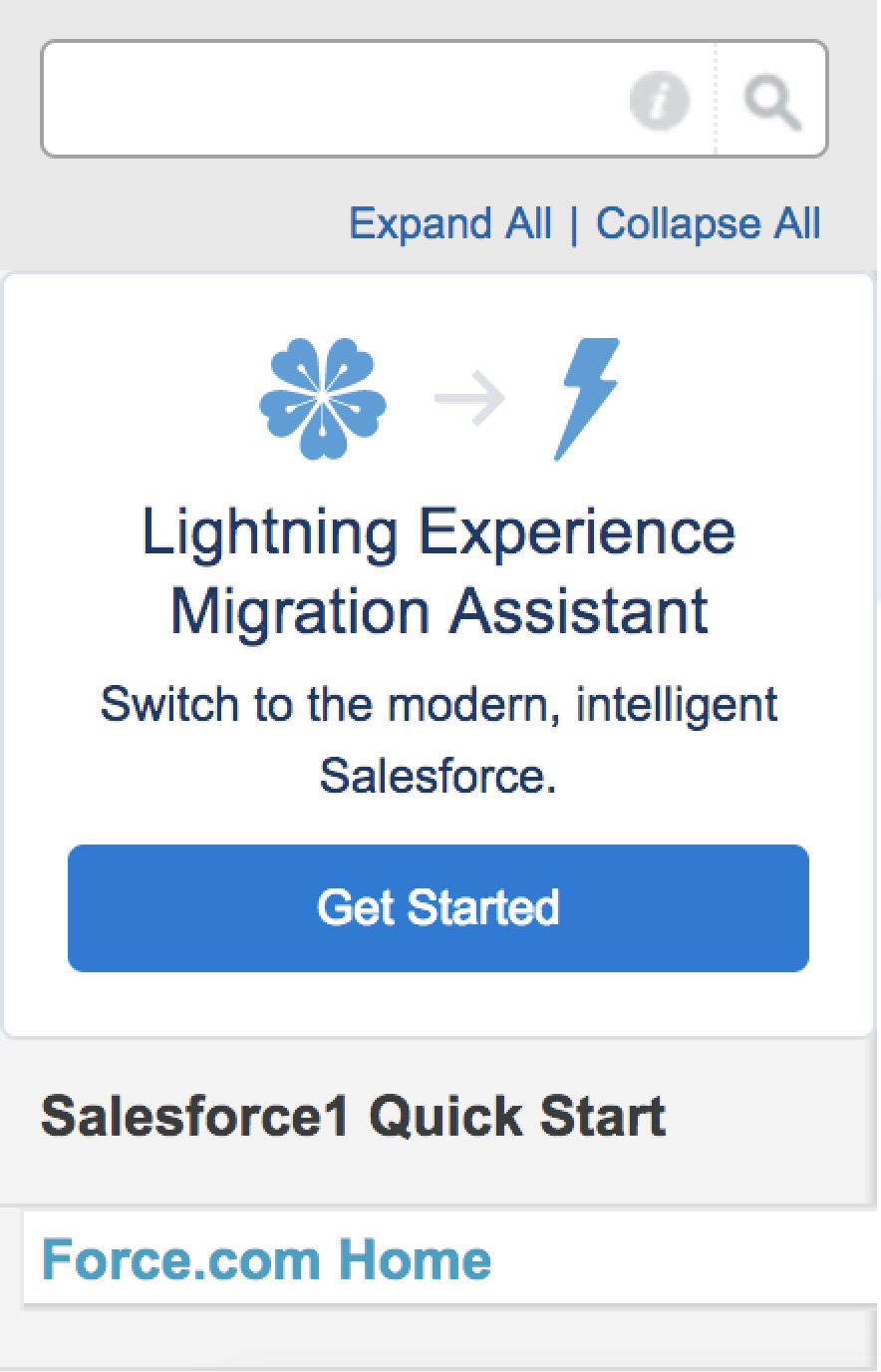Expand all setup menu sections
The image size is (881, 1372).
click(x=450, y=223)
